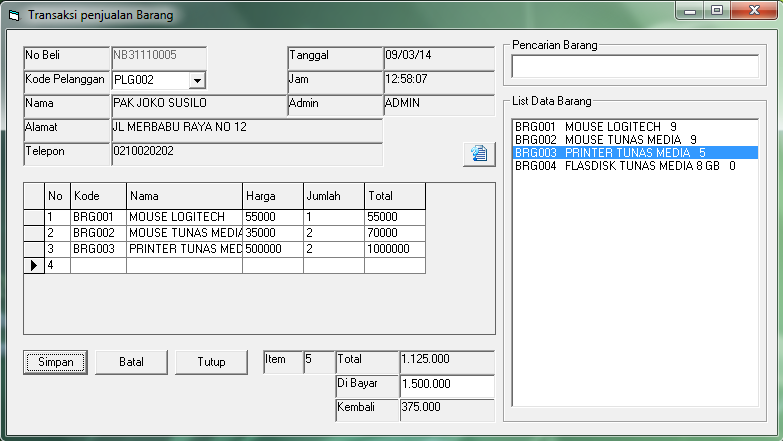Click Harga cell 500000
This screenshot has height=441, width=783.
point(273,249)
